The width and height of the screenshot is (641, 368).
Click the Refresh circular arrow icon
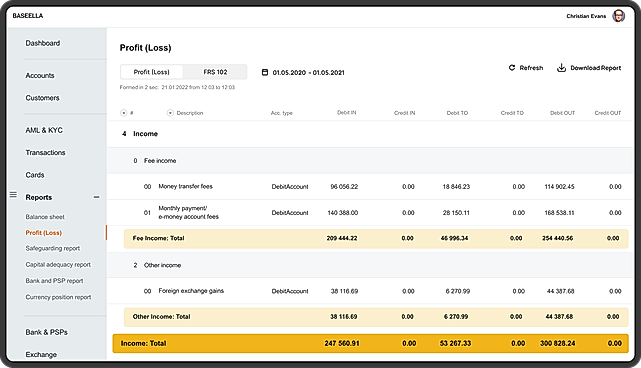point(512,67)
